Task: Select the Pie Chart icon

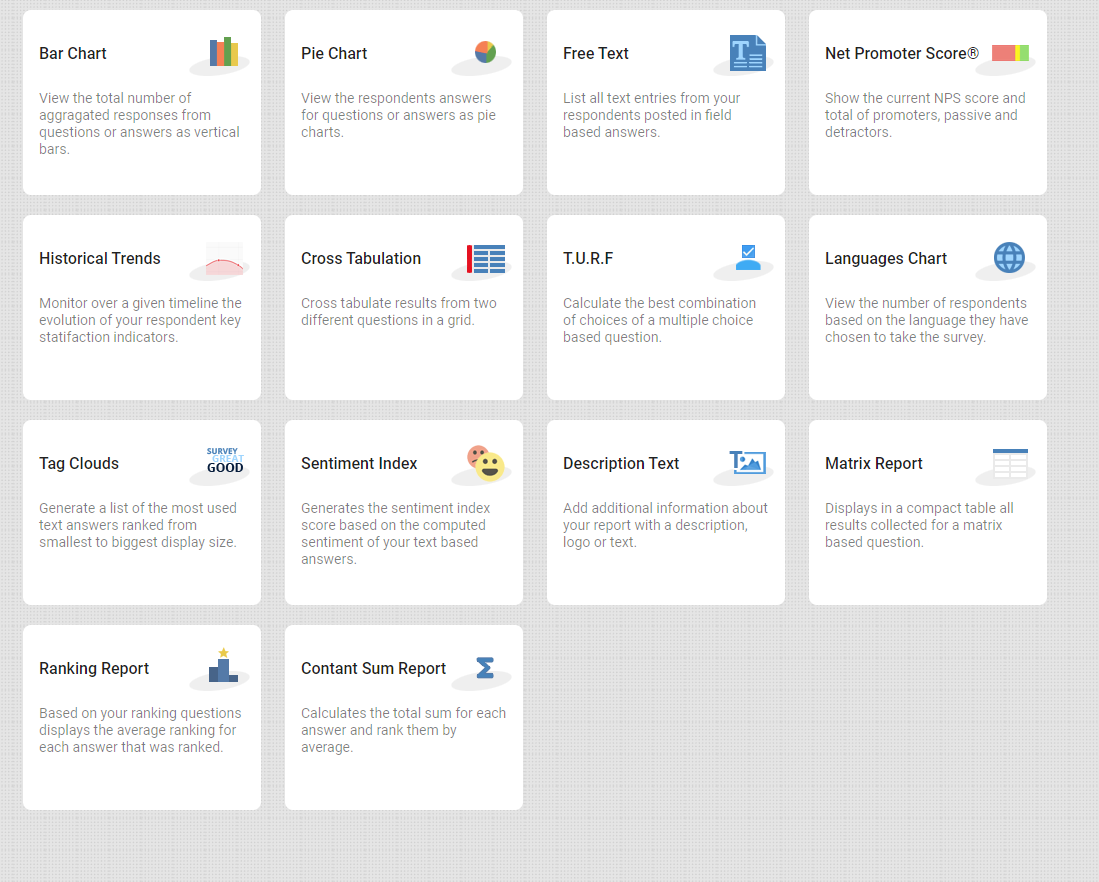Action: (485, 52)
